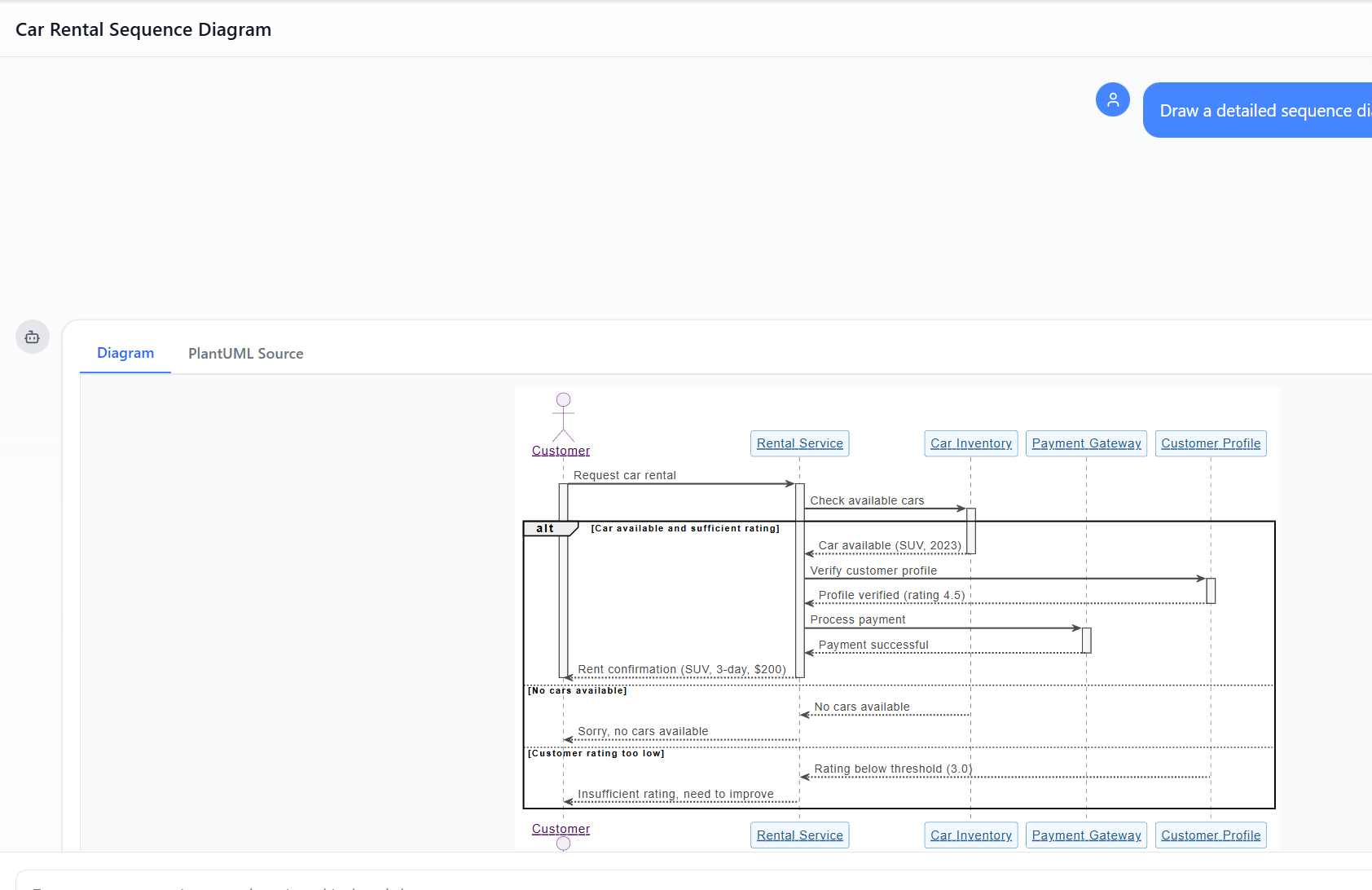Click the 'Car Rental Sequence Diagram' page title
The height and width of the screenshot is (890, 1372).
point(143,29)
